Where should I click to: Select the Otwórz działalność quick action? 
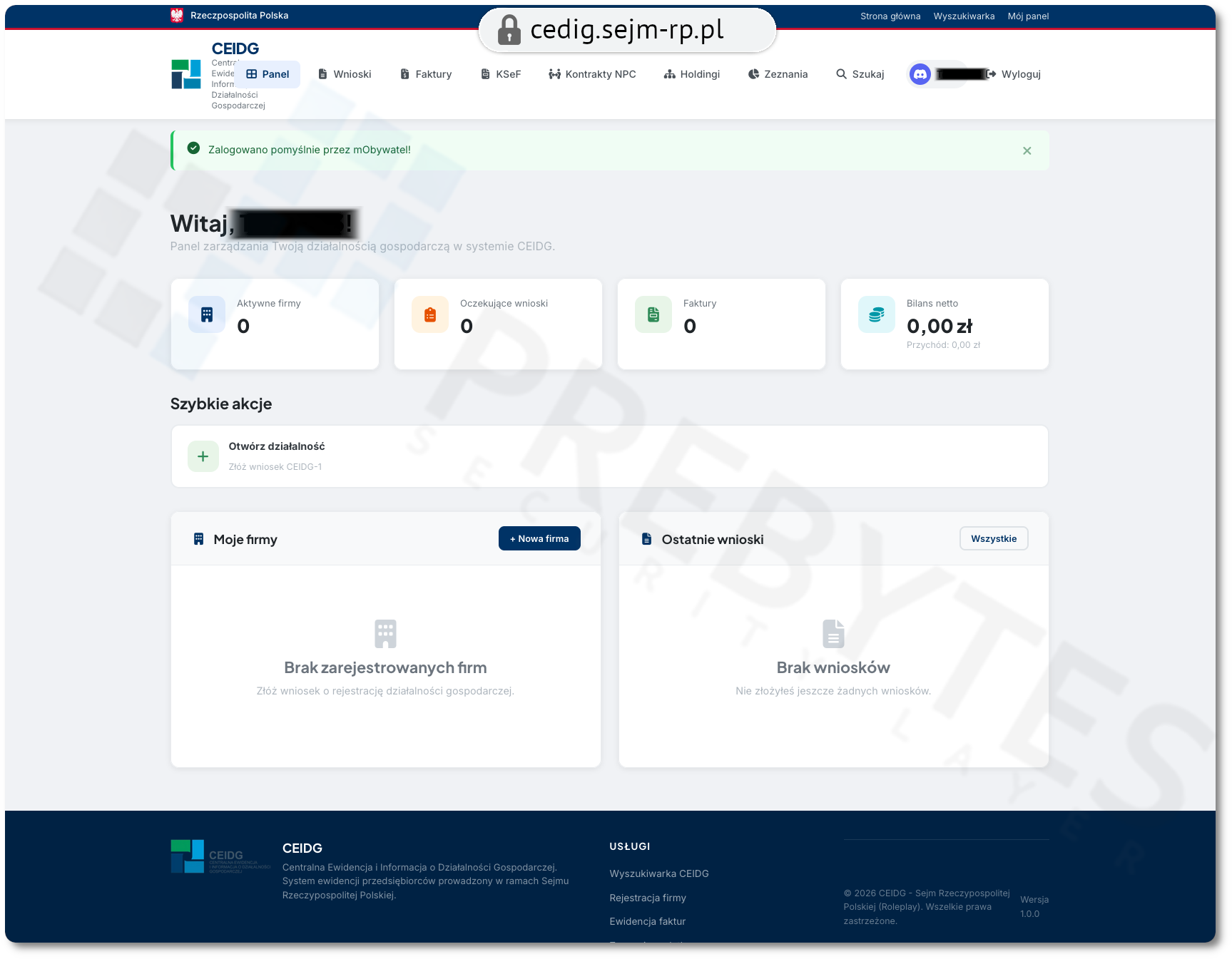[610, 456]
